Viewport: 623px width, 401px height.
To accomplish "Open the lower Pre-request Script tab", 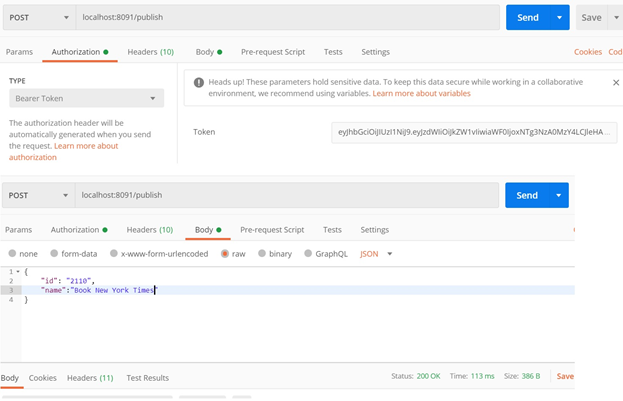I will tap(272, 230).
